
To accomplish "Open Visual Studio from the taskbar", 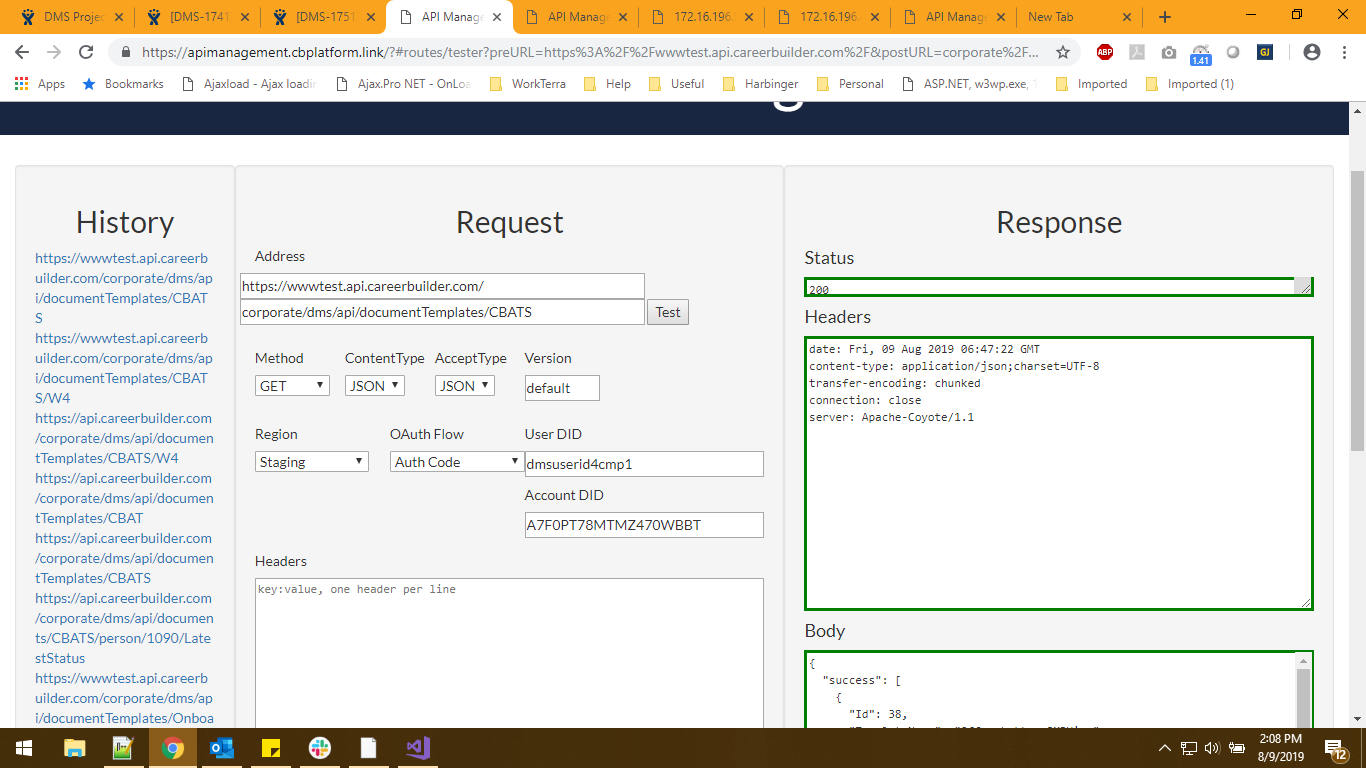I will 417,748.
